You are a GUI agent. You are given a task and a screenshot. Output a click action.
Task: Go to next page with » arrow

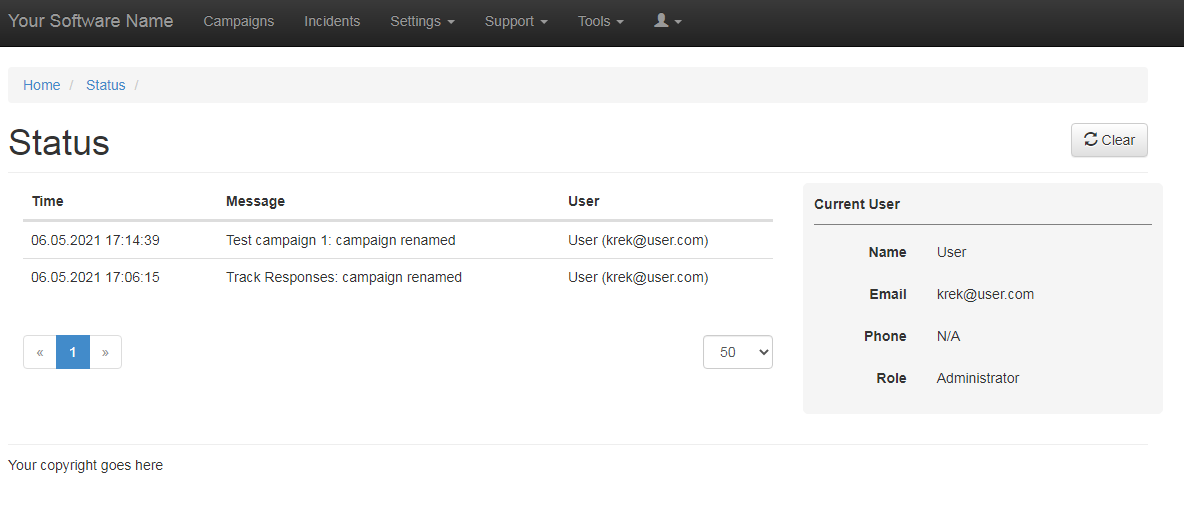tap(106, 352)
